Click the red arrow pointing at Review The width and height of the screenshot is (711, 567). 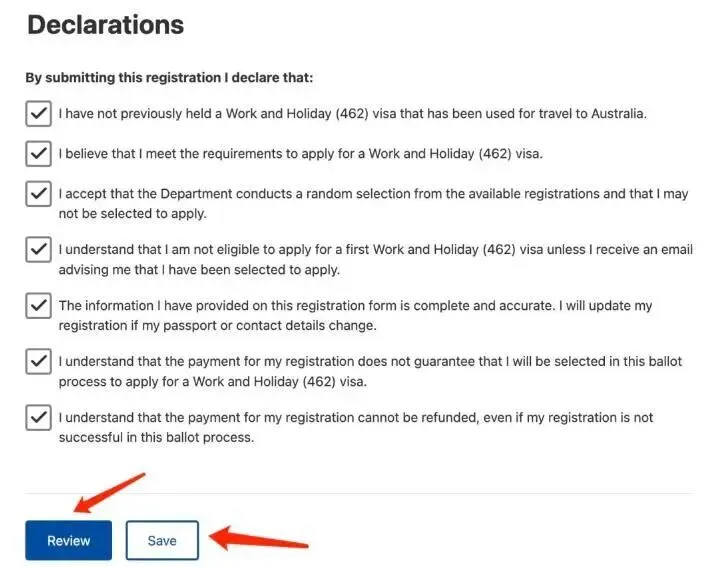pos(109,493)
